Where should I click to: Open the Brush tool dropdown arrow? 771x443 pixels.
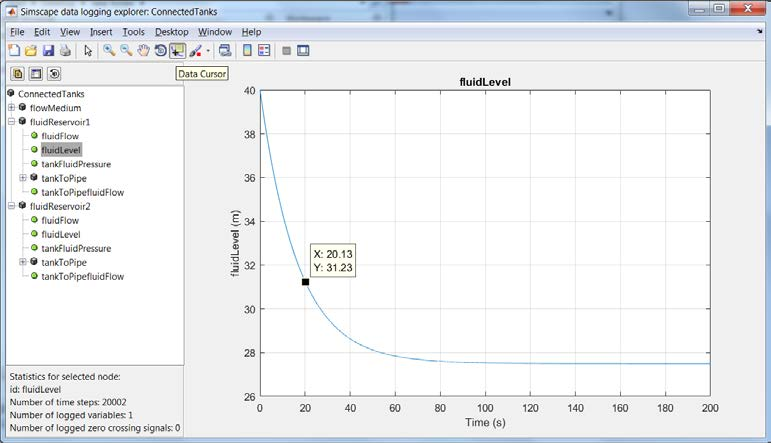(208, 51)
